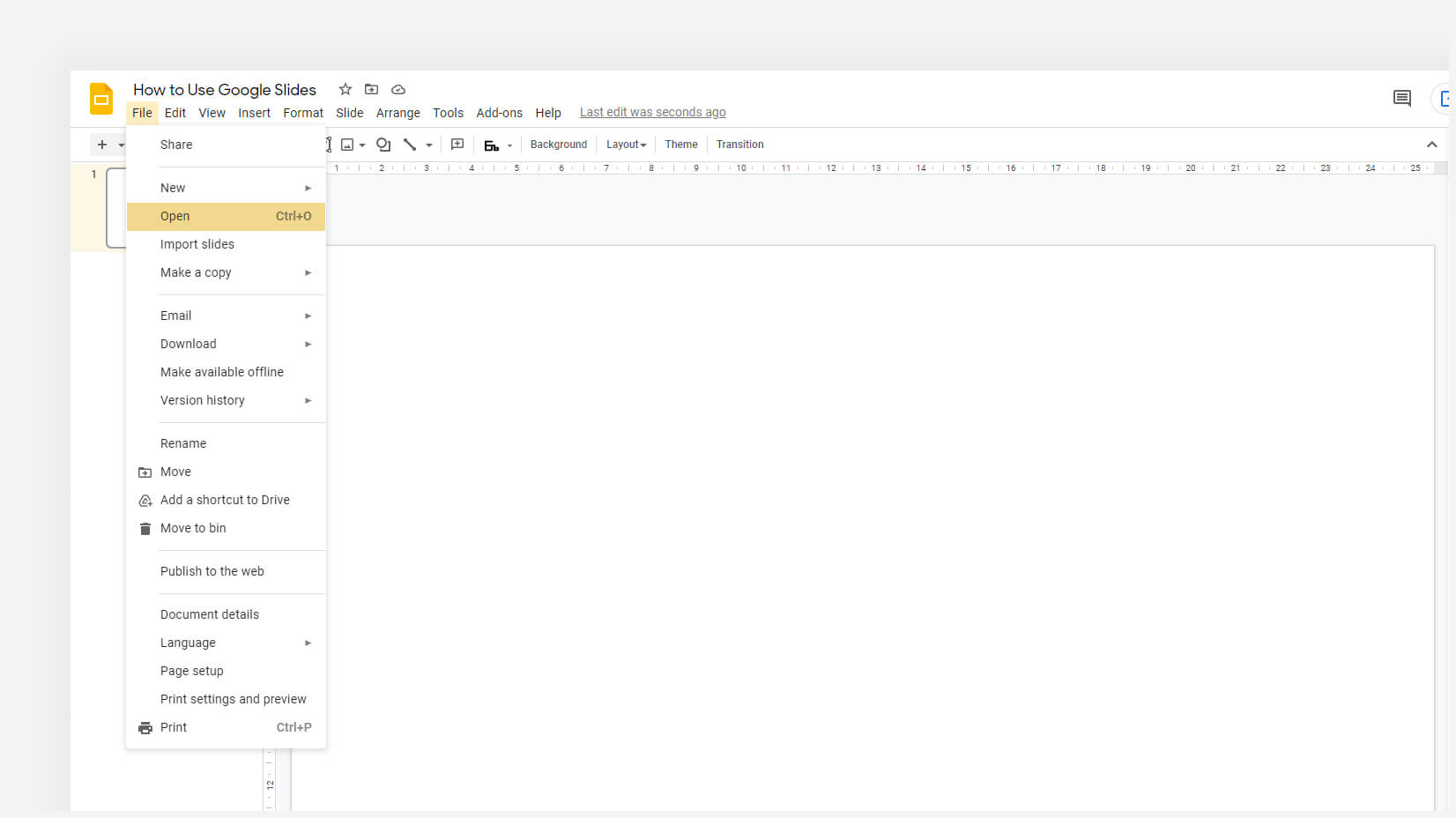Choose Share from File menu
Image resolution: width=1456 pixels, height=818 pixels.
point(226,145)
